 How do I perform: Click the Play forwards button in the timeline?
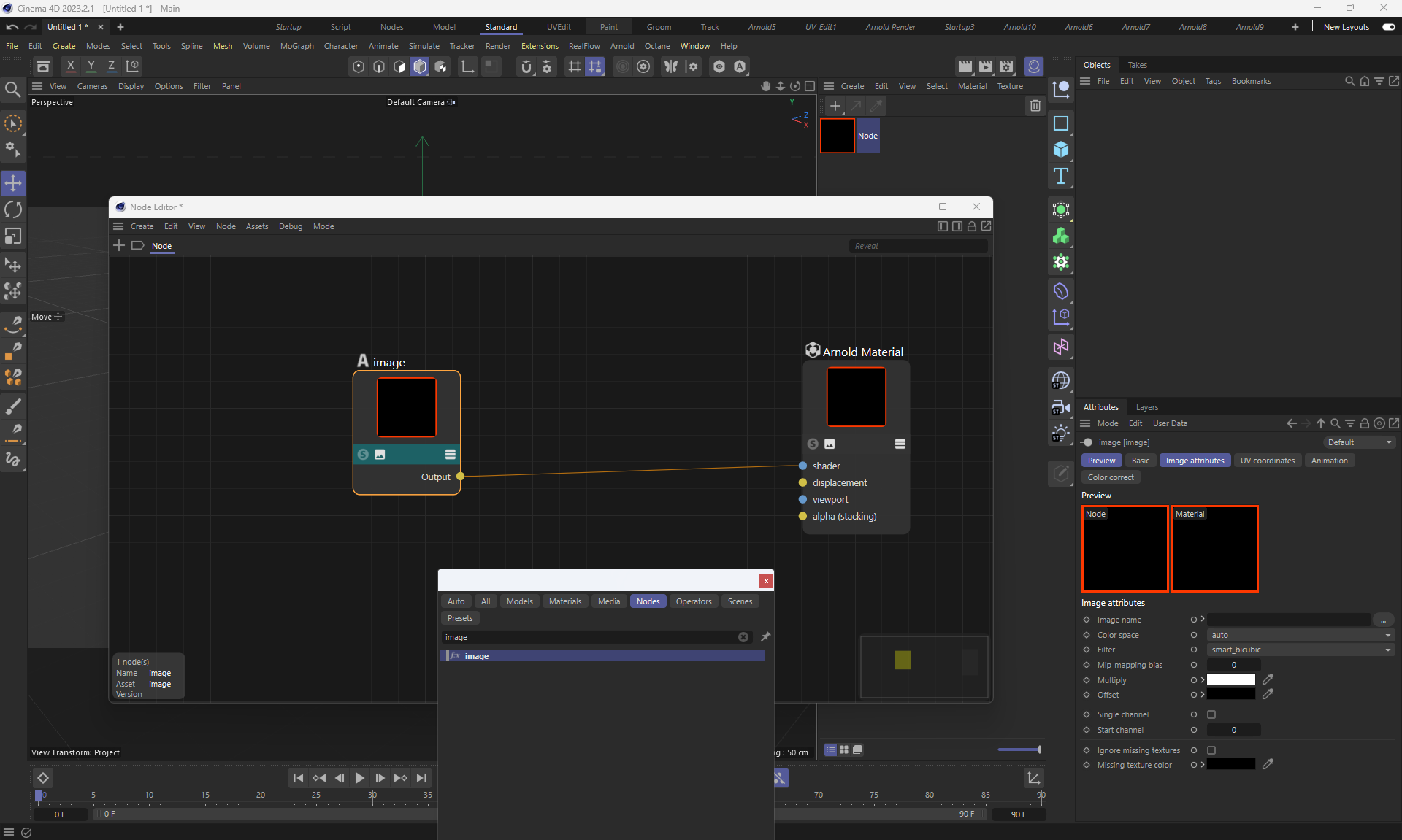[x=359, y=778]
